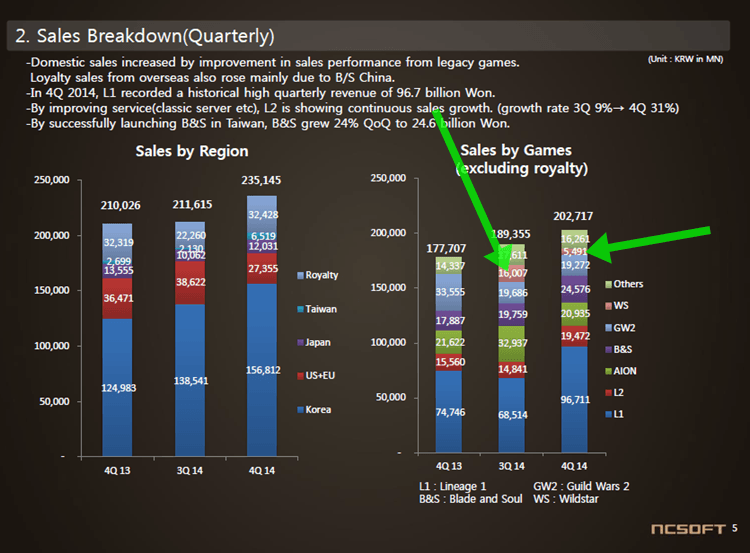Click the 138,541 Korea value in 3Q 14
The height and width of the screenshot is (553, 750).
191,381
